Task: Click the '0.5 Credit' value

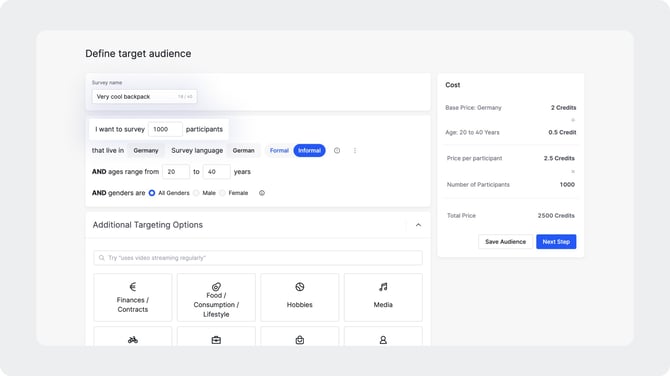Action: coord(562,132)
